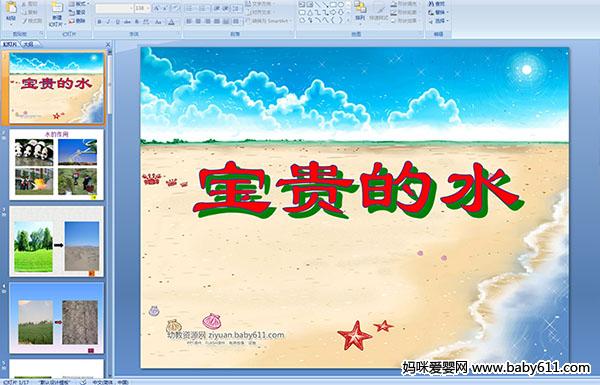Screen dimensions: 600x385
Task: Click the Cut scissors command
Action: [x=29, y=4]
